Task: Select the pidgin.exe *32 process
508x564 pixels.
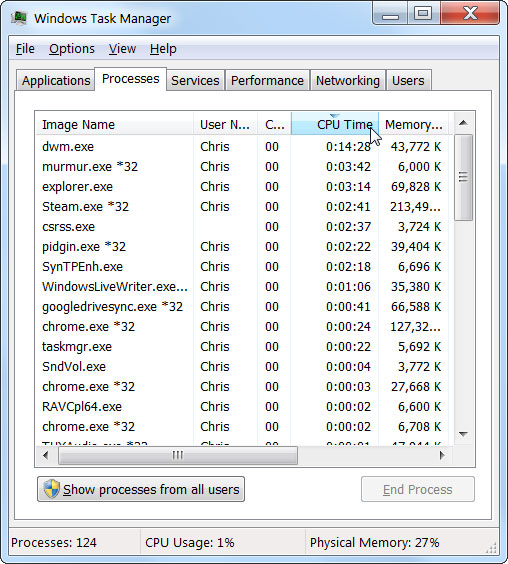Action: tap(242, 247)
